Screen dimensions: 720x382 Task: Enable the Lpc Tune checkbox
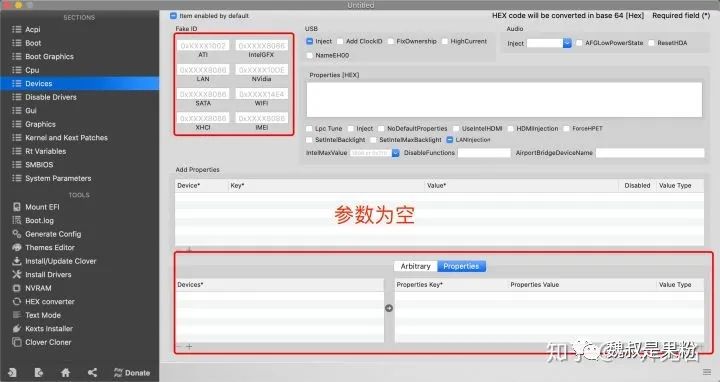point(309,129)
